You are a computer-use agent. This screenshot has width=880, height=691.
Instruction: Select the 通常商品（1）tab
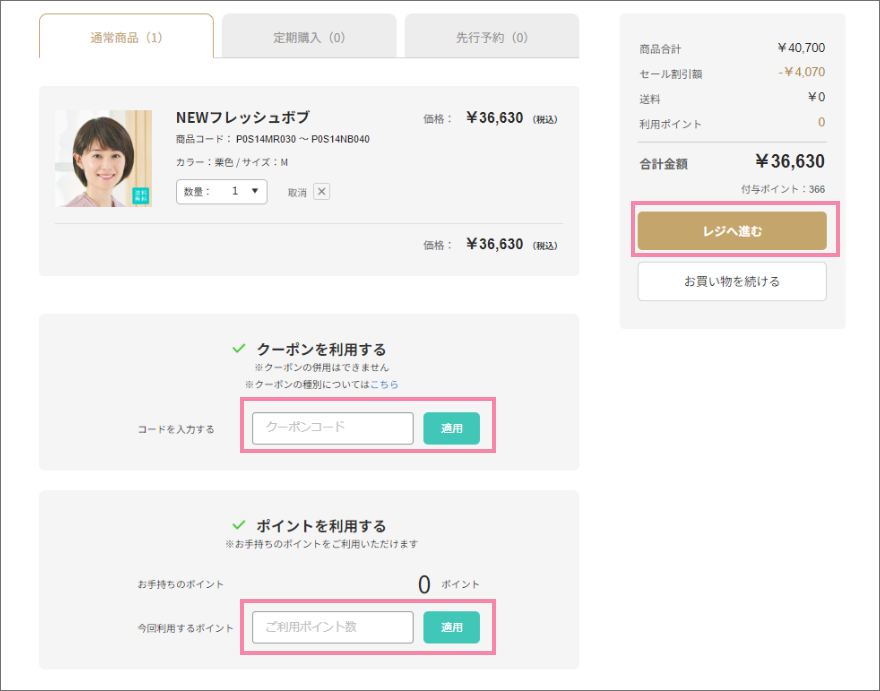[x=126, y=34]
